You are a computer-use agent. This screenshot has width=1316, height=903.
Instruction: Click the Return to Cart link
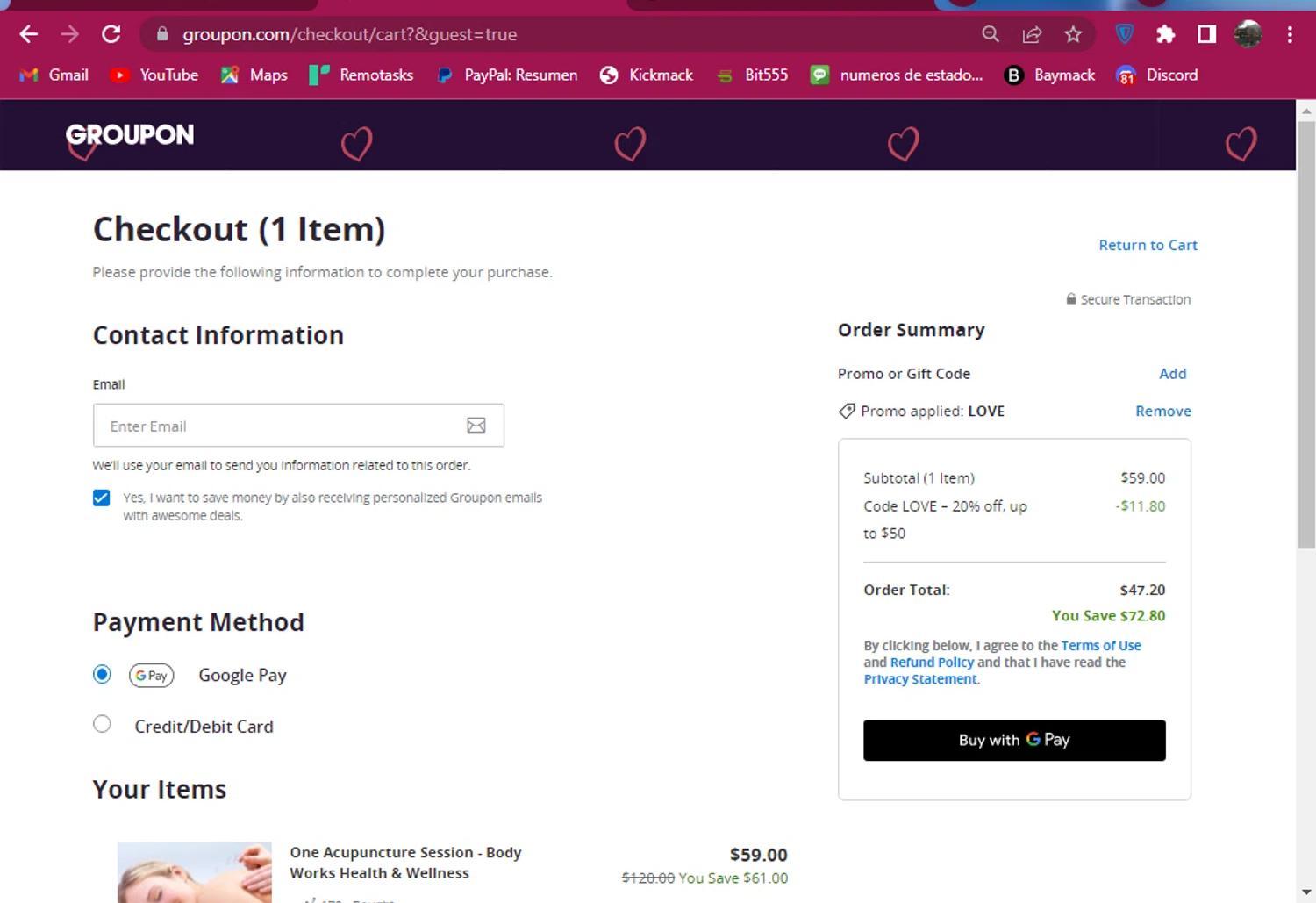(1148, 245)
